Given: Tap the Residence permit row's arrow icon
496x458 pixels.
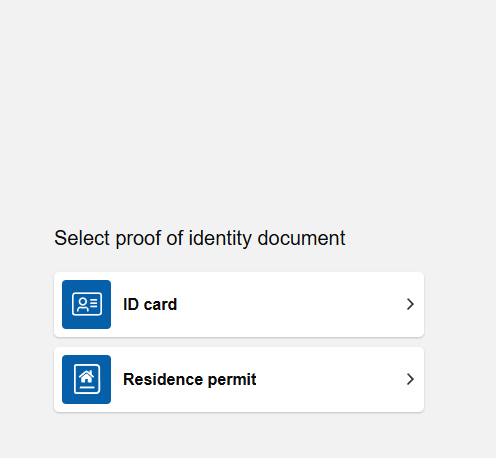Looking at the screenshot, I should tap(410, 379).
